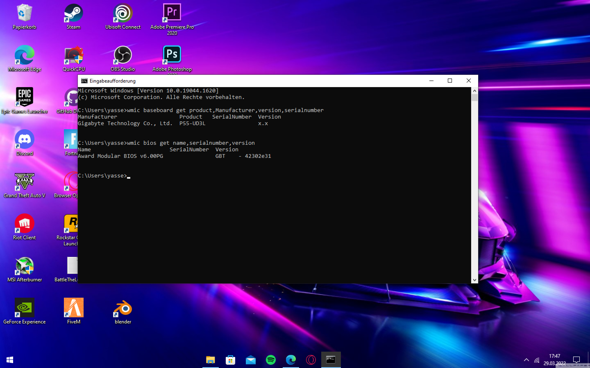Select the MSI Afterburner desktop shortcut
The height and width of the screenshot is (368, 590).
(24, 269)
